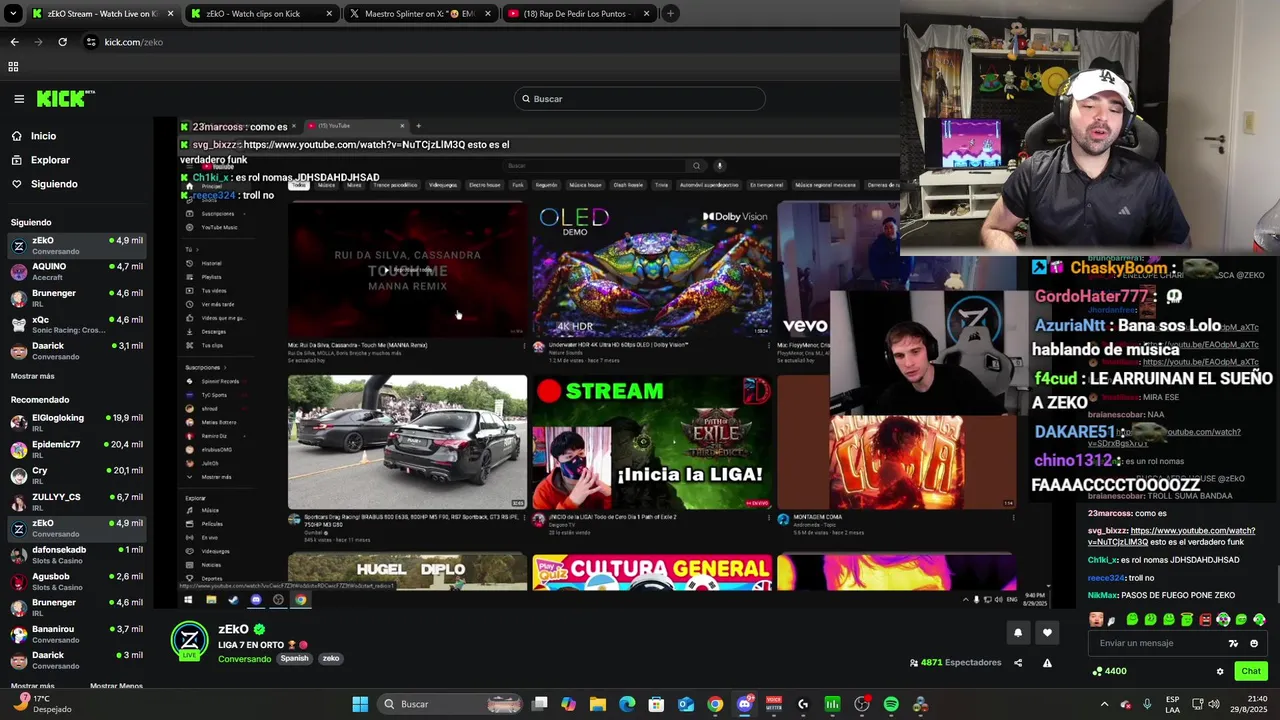Image resolution: width=1280 pixels, height=720 pixels.
Task: Switch to 'zEkO - Watch clips on Kick' tab
Action: click(x=262, y=14)
